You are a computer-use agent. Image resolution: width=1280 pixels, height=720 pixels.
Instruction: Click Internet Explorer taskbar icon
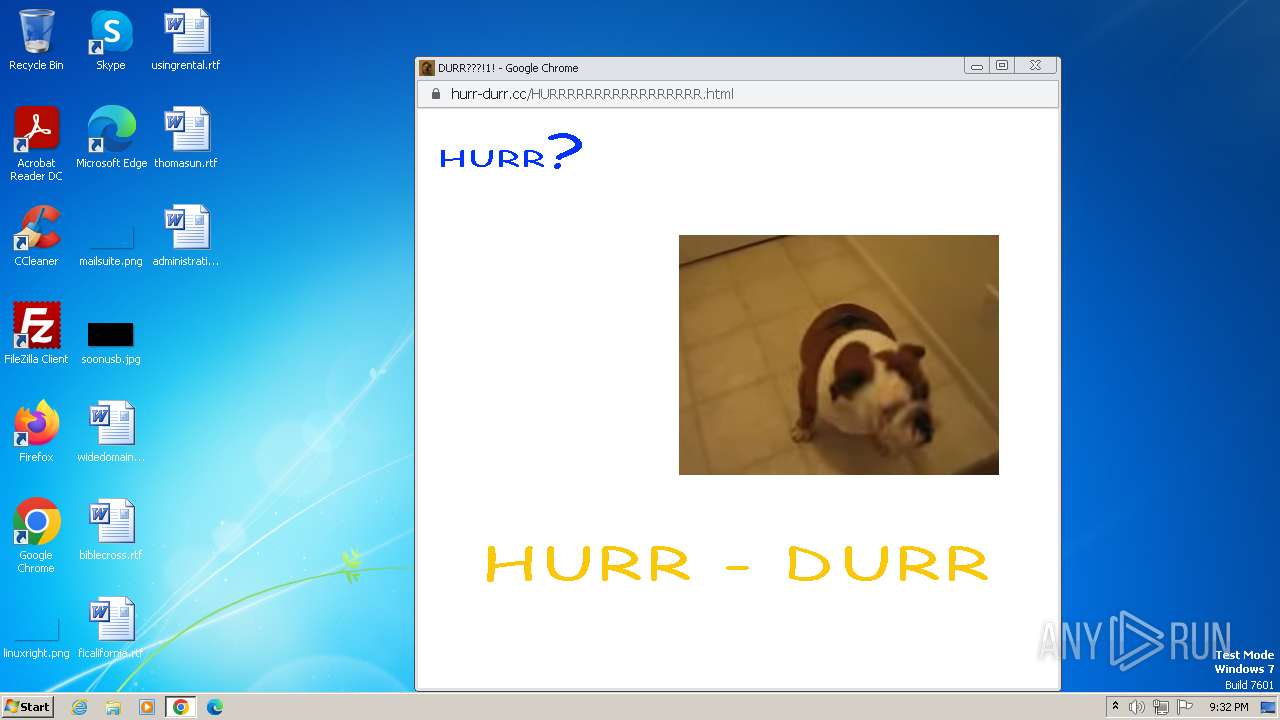pos(79,707)
